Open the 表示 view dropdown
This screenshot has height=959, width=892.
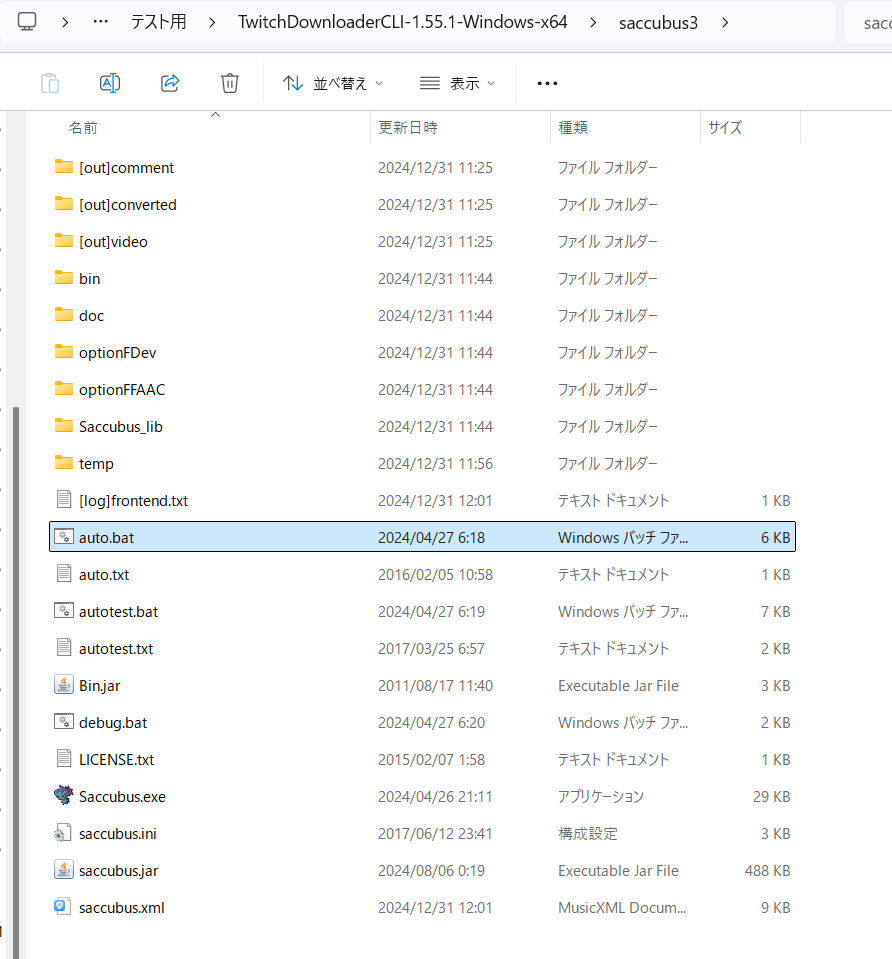coord(457,83)
